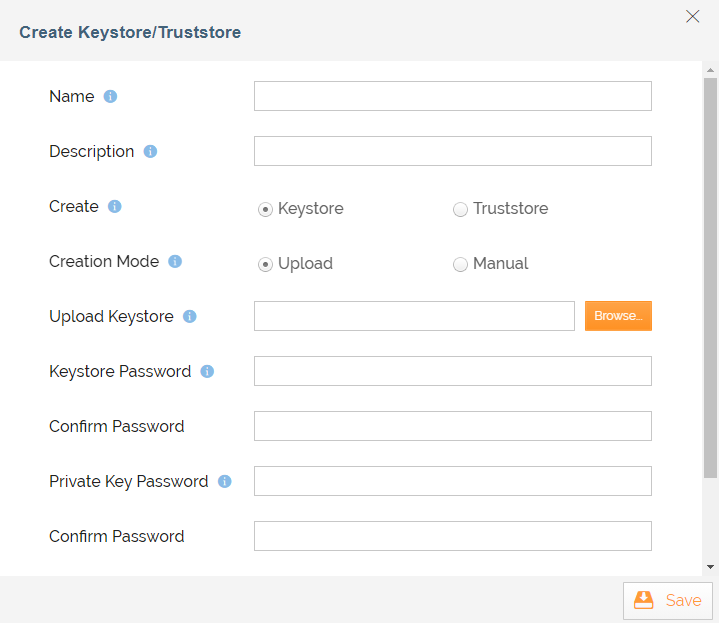Select the Keystore radio button

[x=265, y=209]
